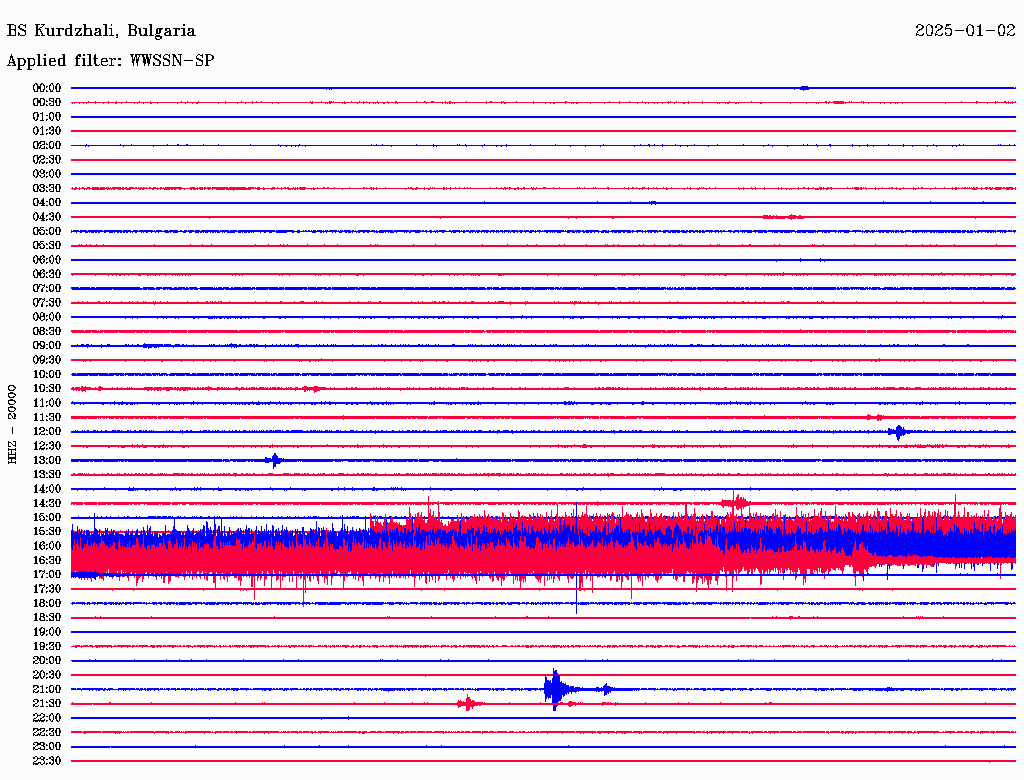Viewport: 1024px width, 780px height.
Task: Select the 11:00 time label
Action: [x=47, y=403]
